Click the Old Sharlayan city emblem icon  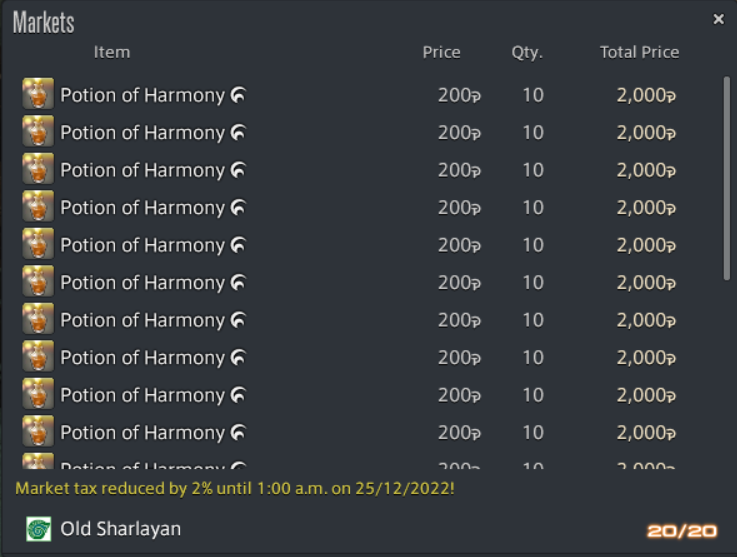(39, 529)
